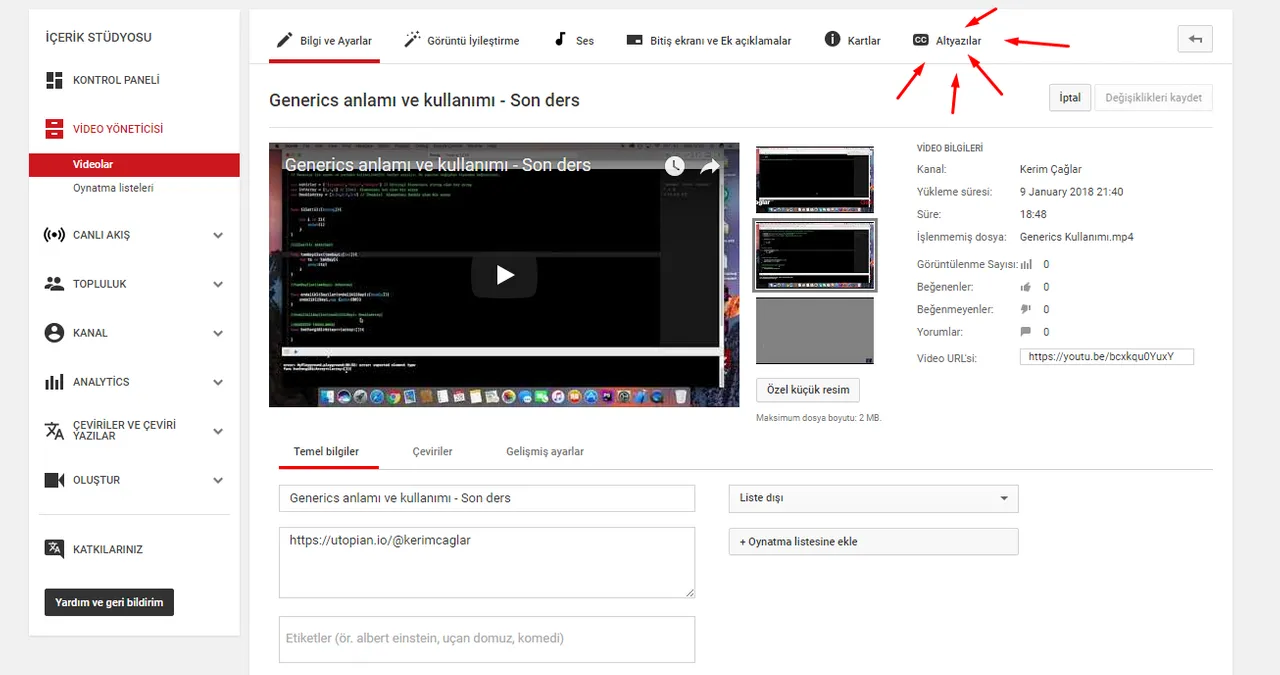Select the Temel bilgiler tab
1280x675 pixels.
[326, 451]
